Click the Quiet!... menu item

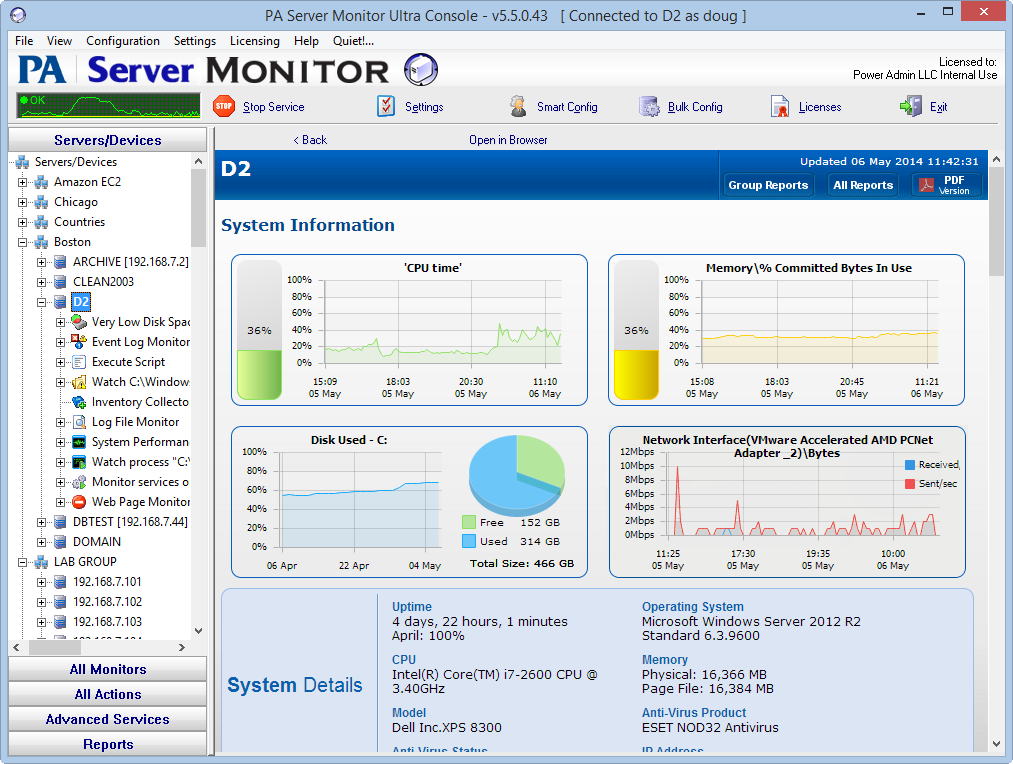point(353,41)
